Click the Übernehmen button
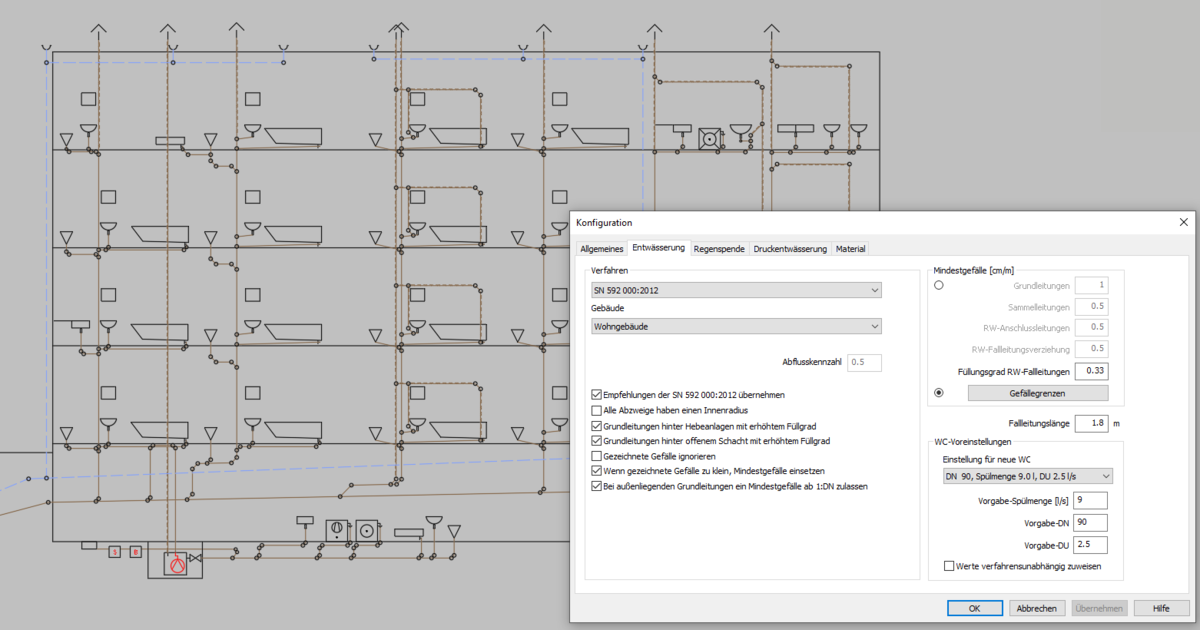Image resolution: width=1200 pixels, height=630 pixels. [1100, 608]
